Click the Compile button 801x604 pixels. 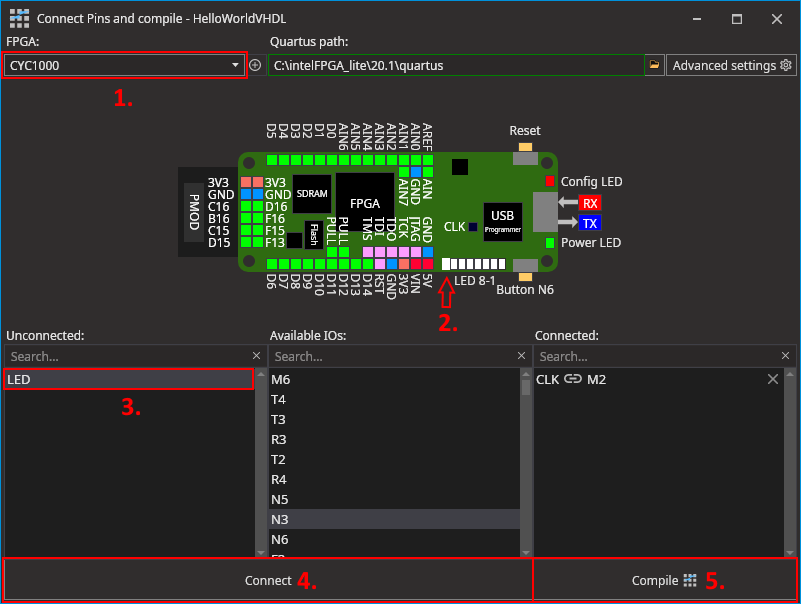coord(664,580)
